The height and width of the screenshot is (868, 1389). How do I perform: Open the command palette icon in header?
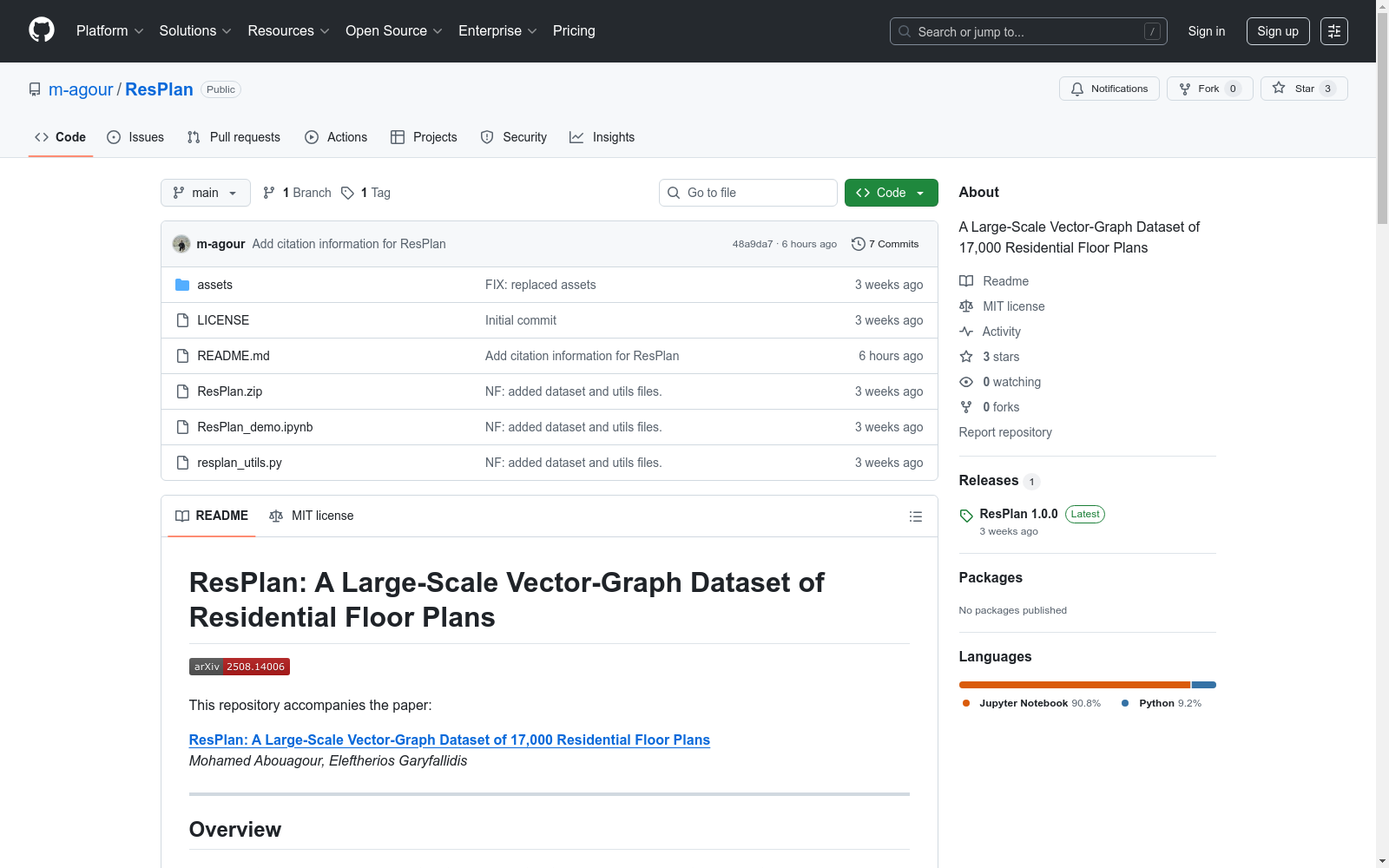1333,31
